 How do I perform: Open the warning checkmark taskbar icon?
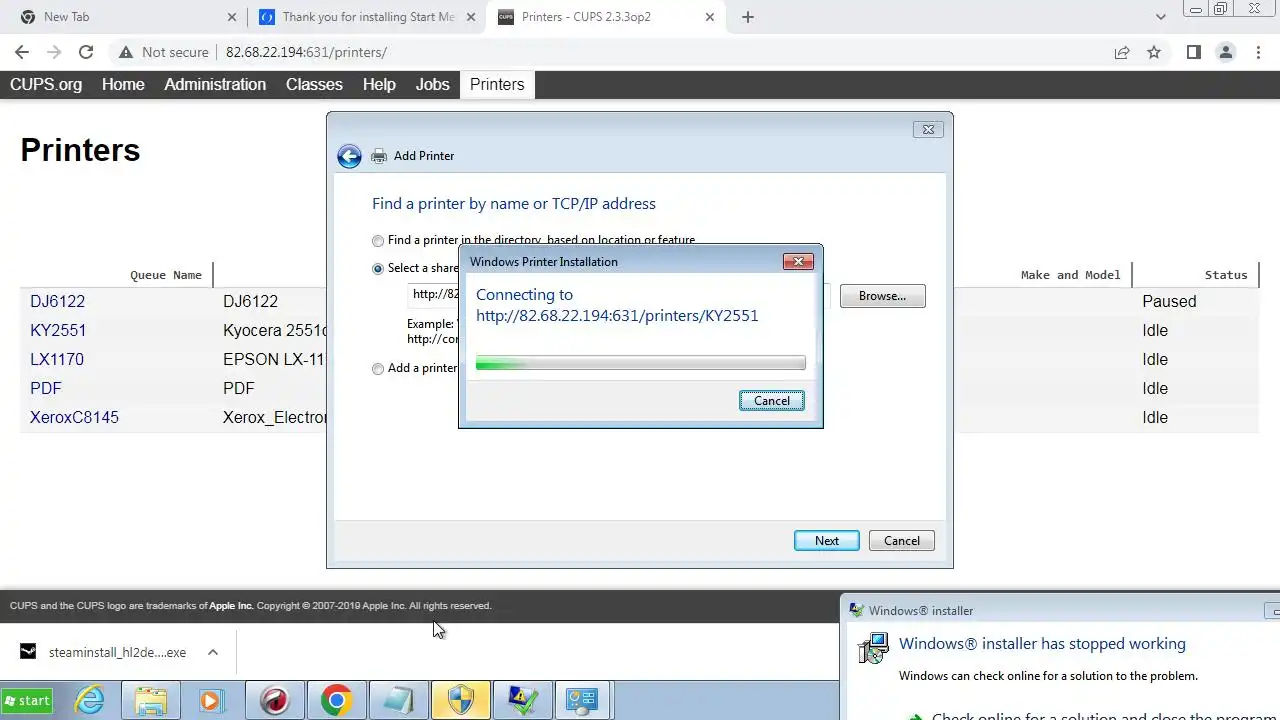(522, 700)
